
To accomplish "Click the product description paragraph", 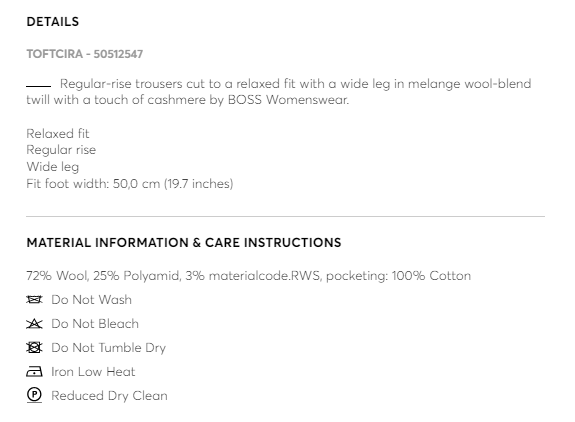I will (x=279, y=92).
